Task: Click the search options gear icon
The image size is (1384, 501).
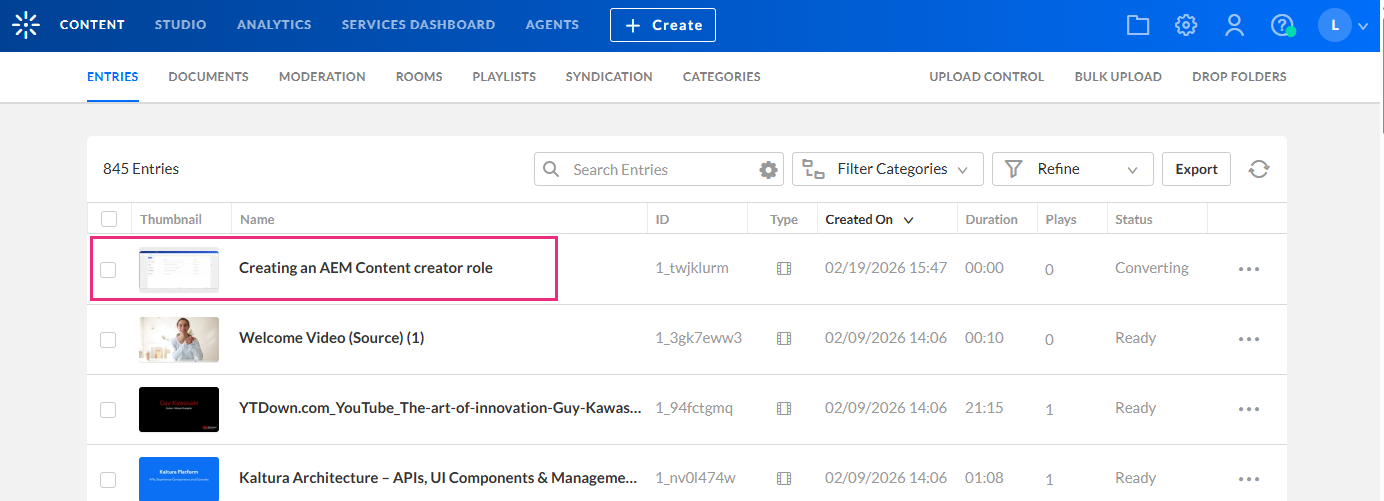Action: click(x=768, y=170)
